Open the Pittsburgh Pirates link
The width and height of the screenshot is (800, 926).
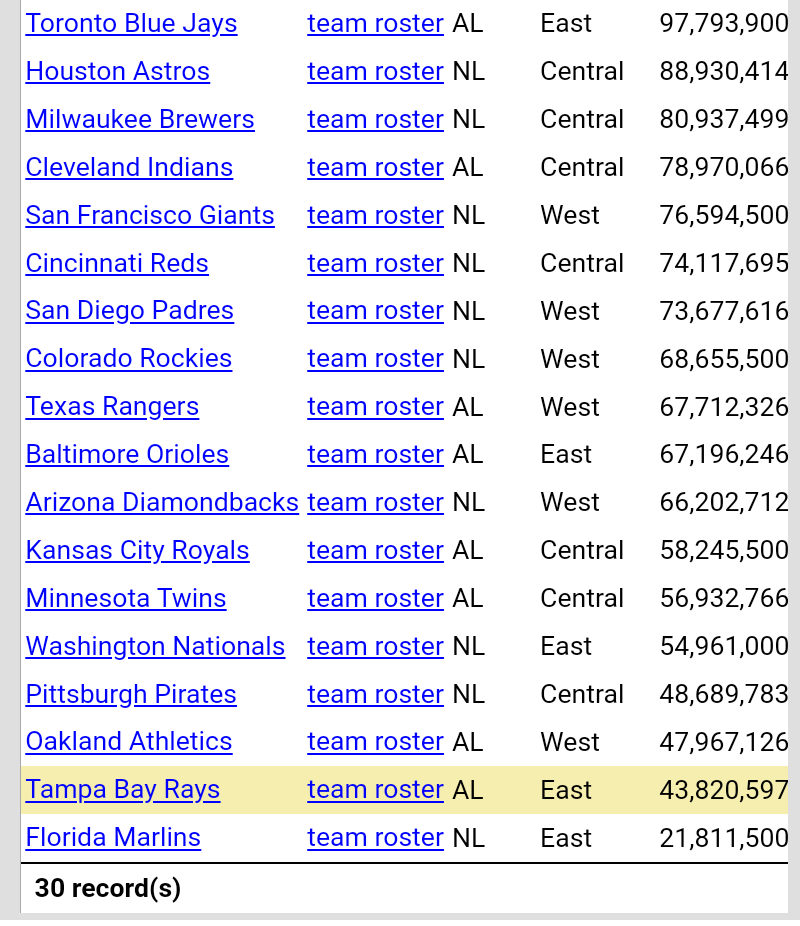[x=131, y=694]
